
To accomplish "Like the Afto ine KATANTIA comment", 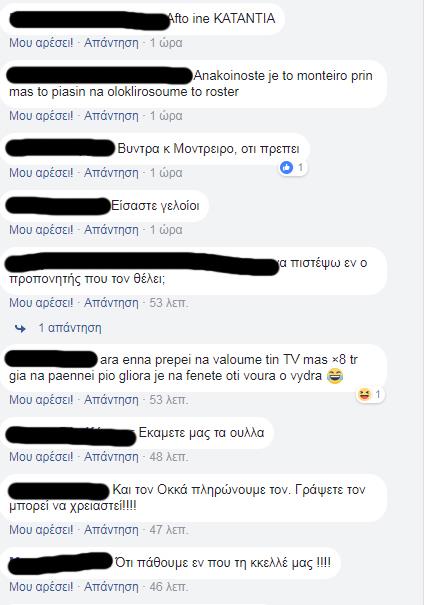I will pyautogui.click(x=41, y=42).
